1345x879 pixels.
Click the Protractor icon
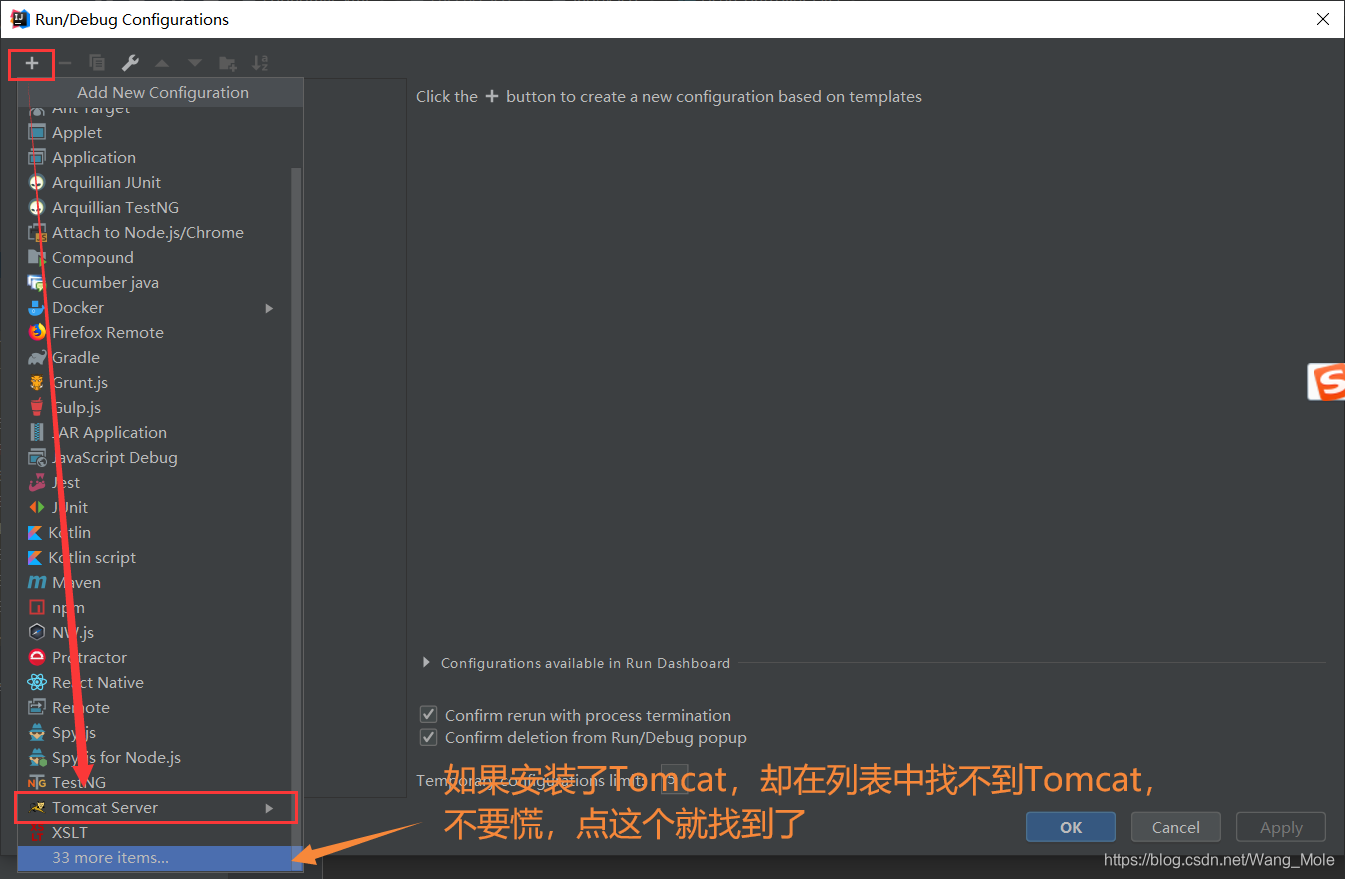pyautogui.click(x=37, y=657)
